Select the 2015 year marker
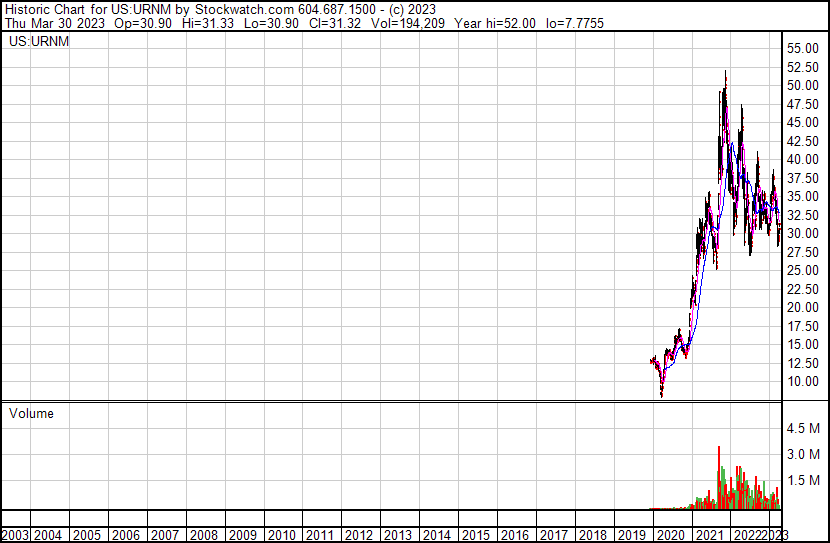Screen dimensions: 830x543 476,535
